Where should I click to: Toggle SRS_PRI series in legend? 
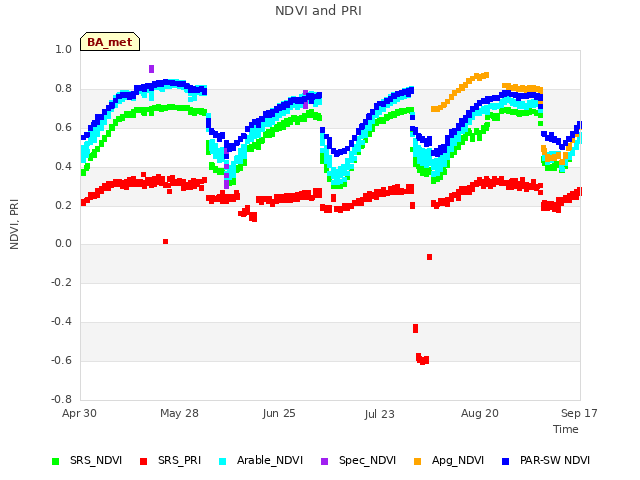170,460
